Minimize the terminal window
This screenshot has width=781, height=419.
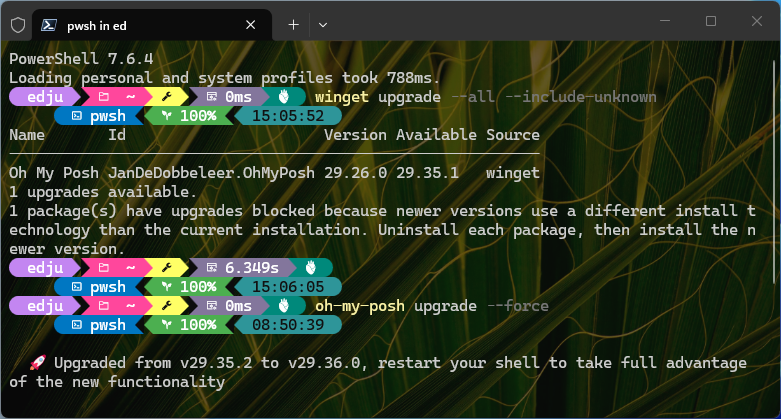pyautogui.click(x=665, y=21)
